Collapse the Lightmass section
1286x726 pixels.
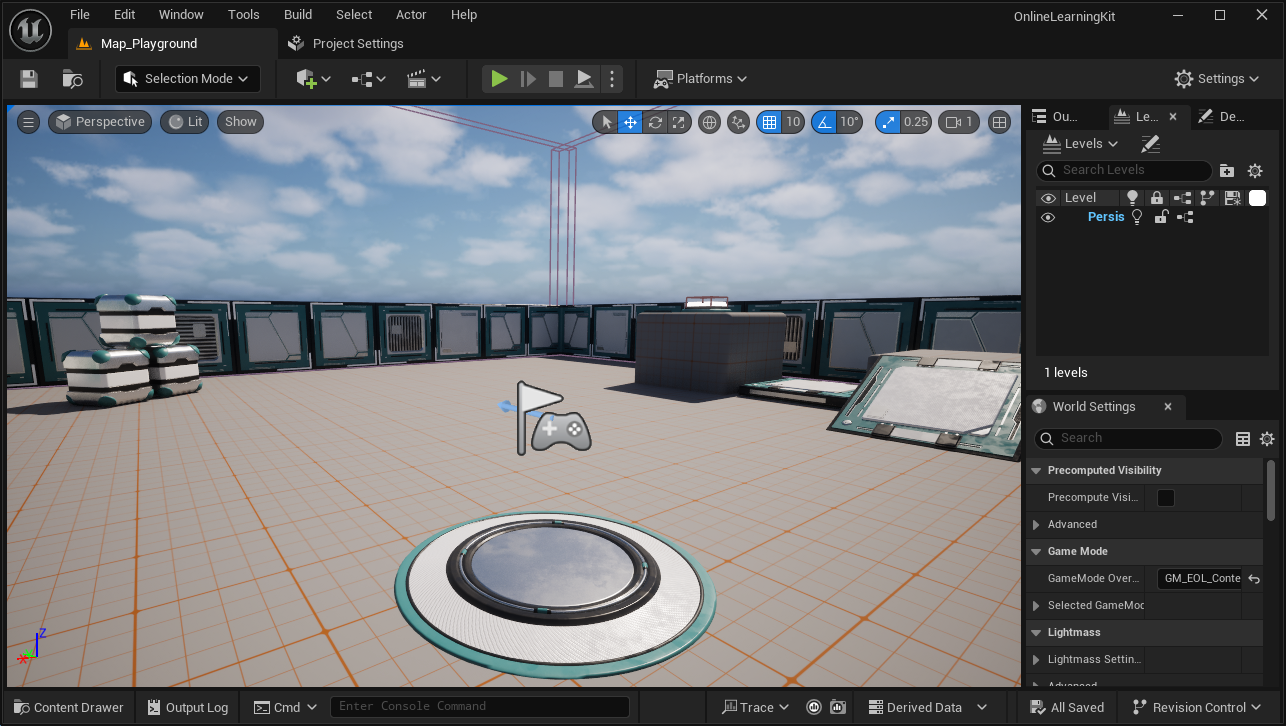click(x=1036, y=632)
